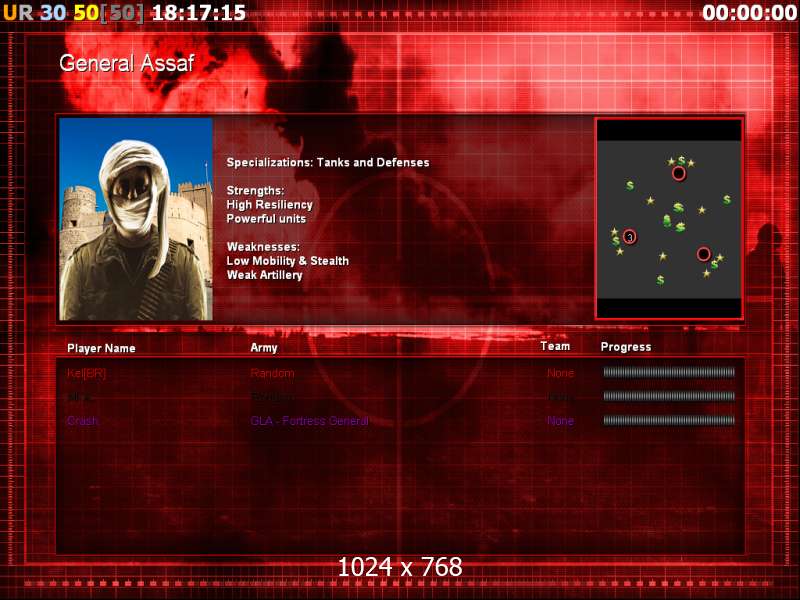This screenshot has height=600, width=800.
Task: Click the bottommost dollar supply icon on minimap
Action: [x=660, y=280]
